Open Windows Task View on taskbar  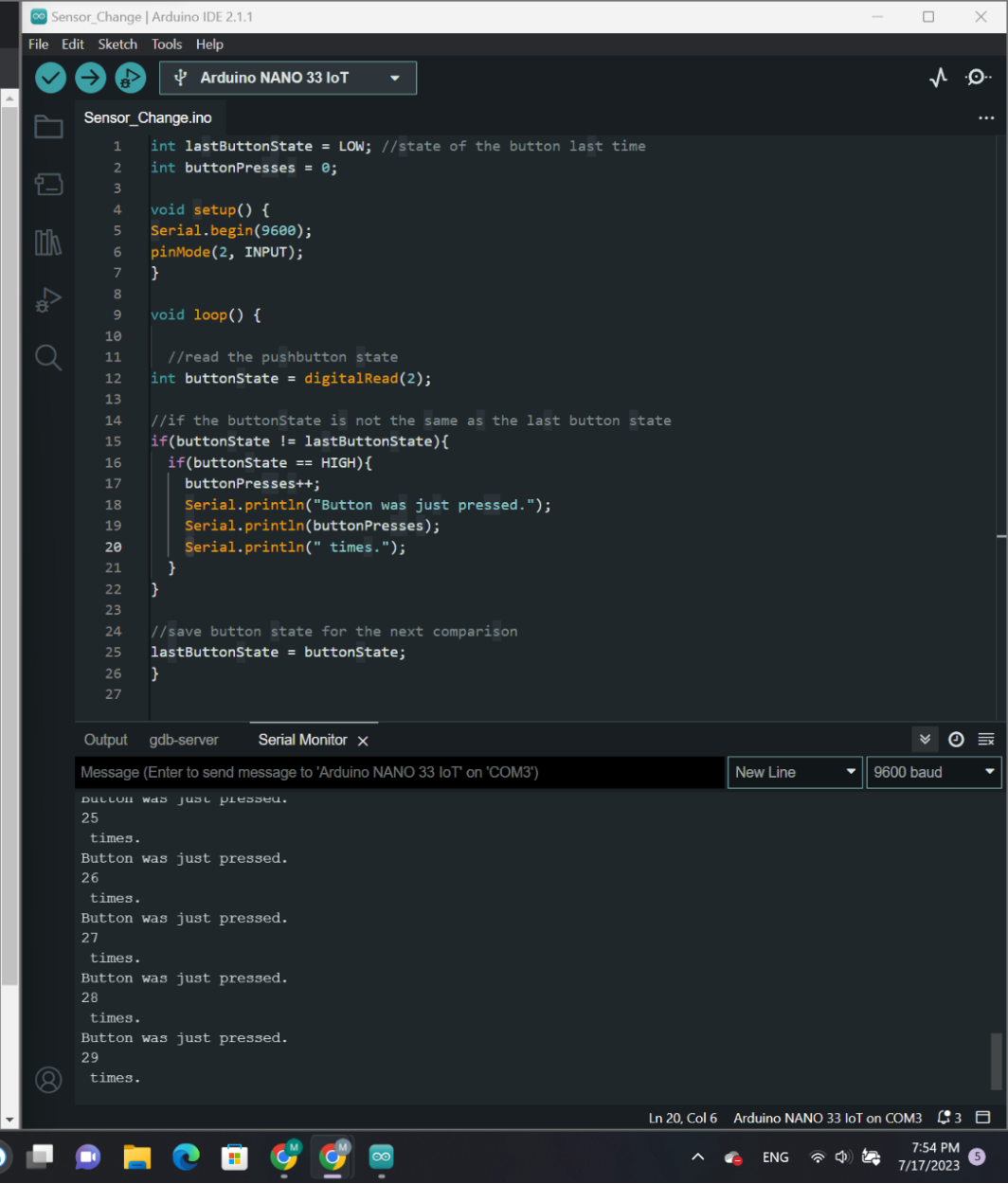coord(39,1157)
